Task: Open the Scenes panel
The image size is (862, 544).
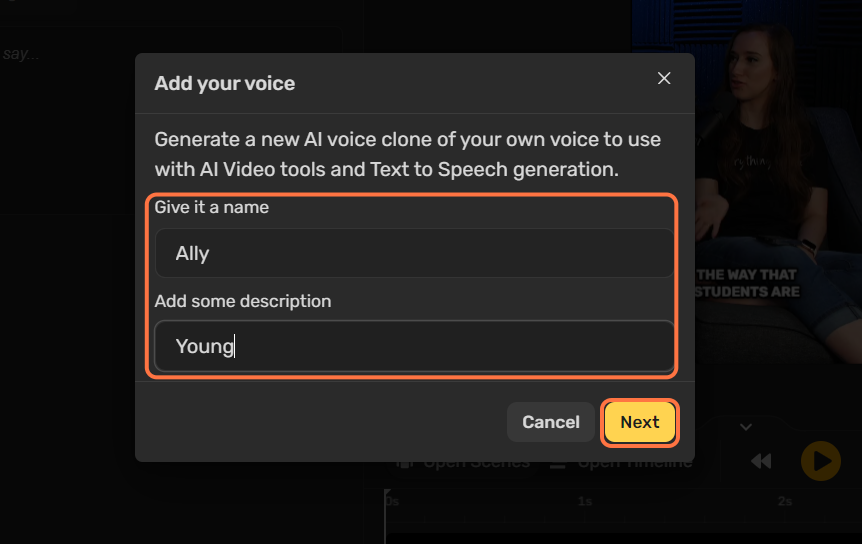Action: click(464, 463)
